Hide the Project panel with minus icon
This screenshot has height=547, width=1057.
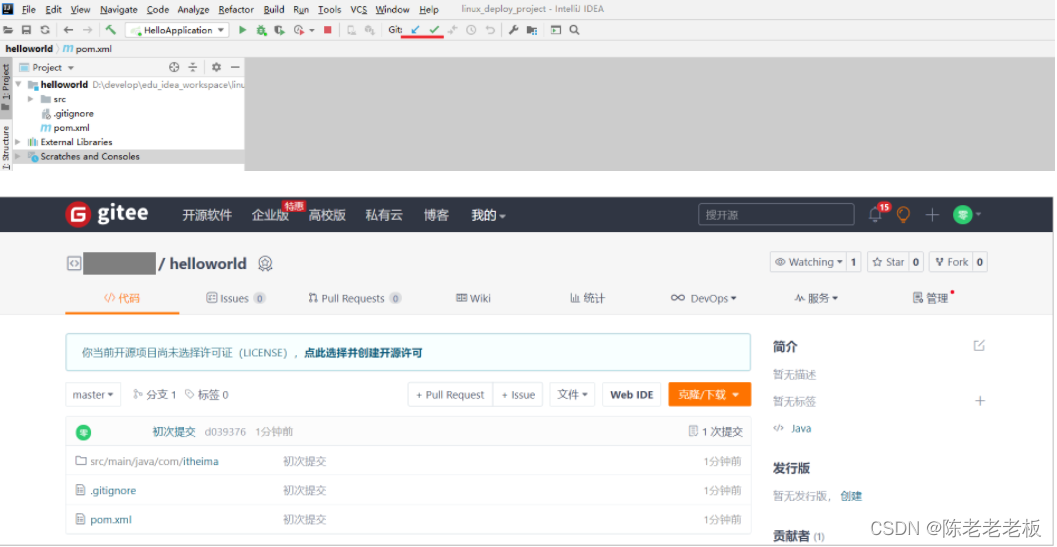(235, 67)
